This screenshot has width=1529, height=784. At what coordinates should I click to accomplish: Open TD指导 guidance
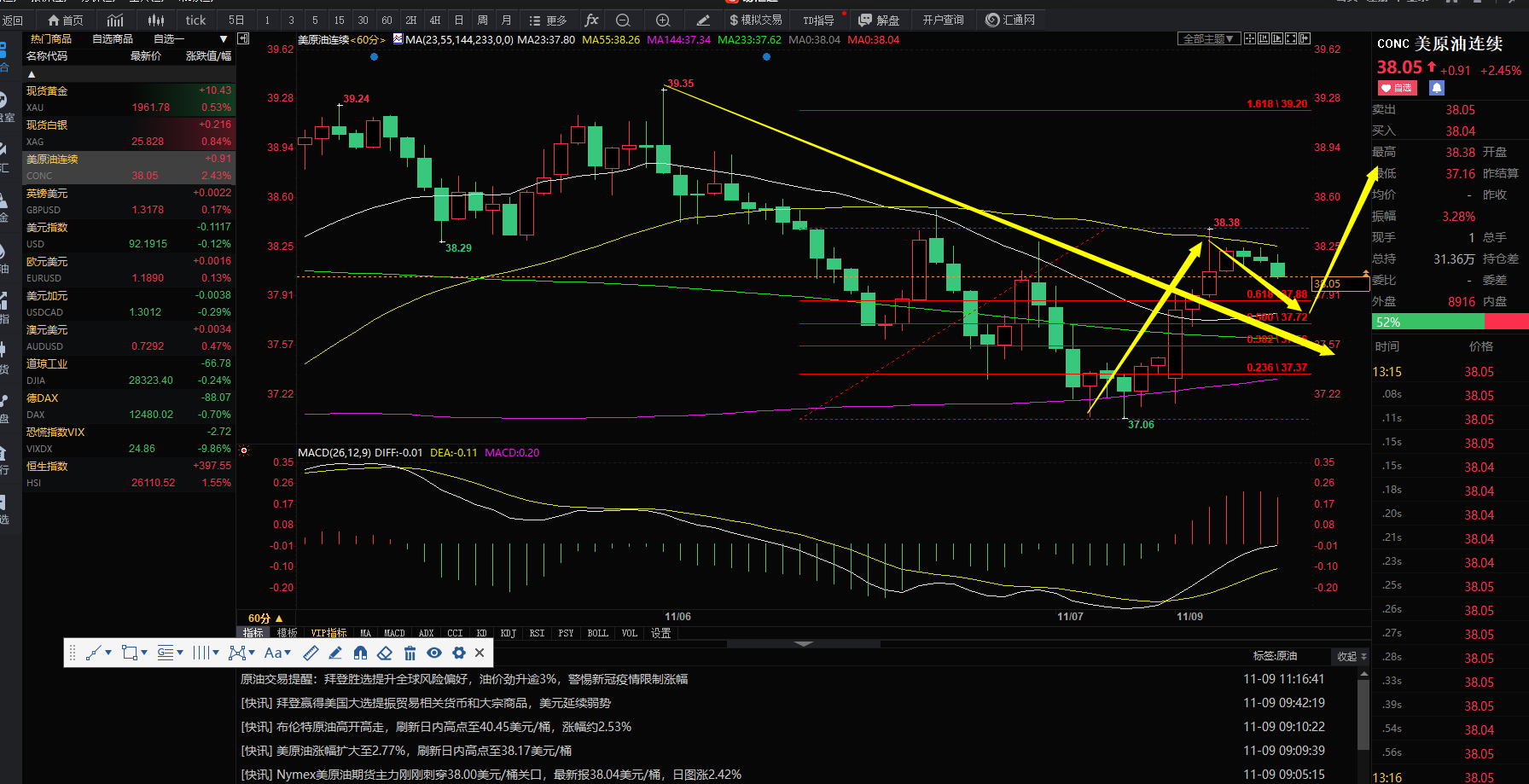tap(818, 20)
